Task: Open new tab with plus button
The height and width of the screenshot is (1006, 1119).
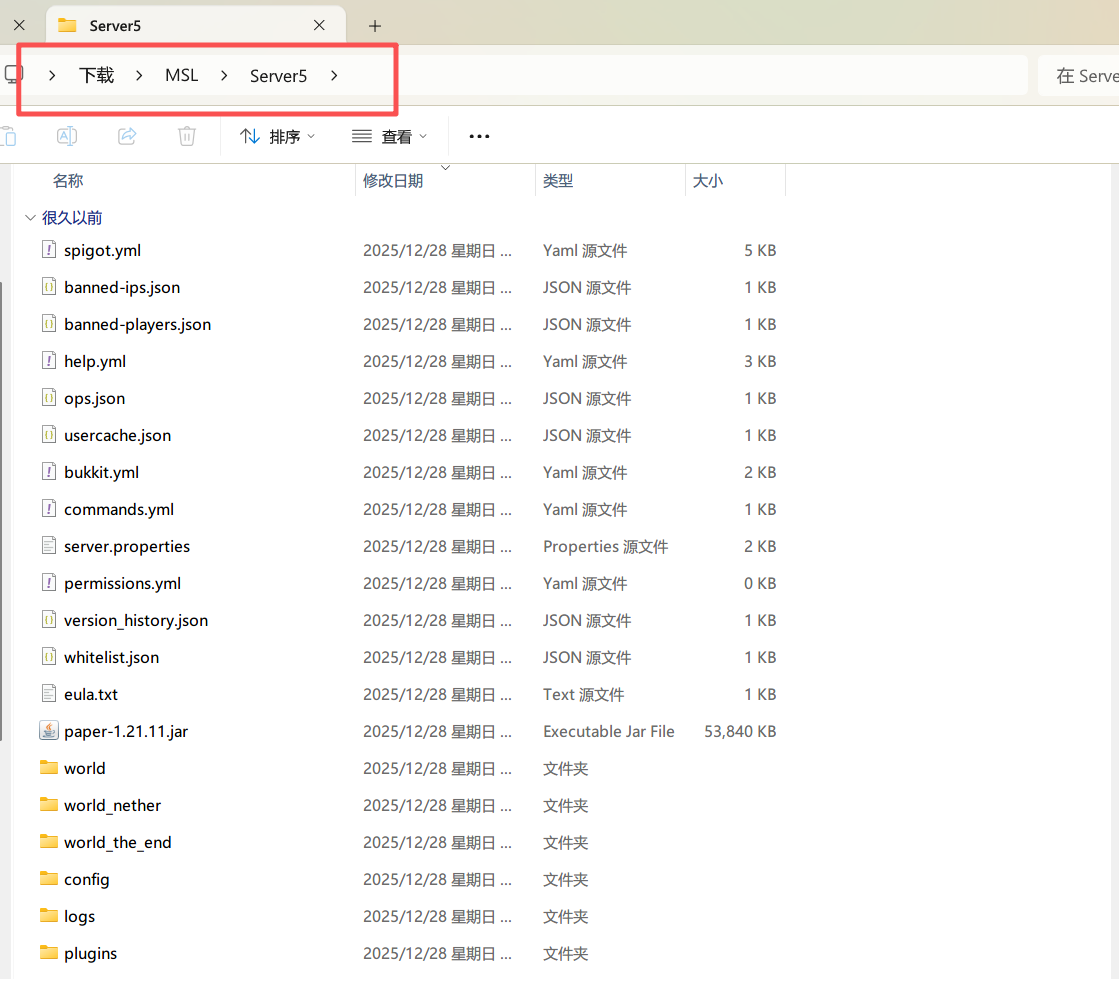Action: point(375,26)
